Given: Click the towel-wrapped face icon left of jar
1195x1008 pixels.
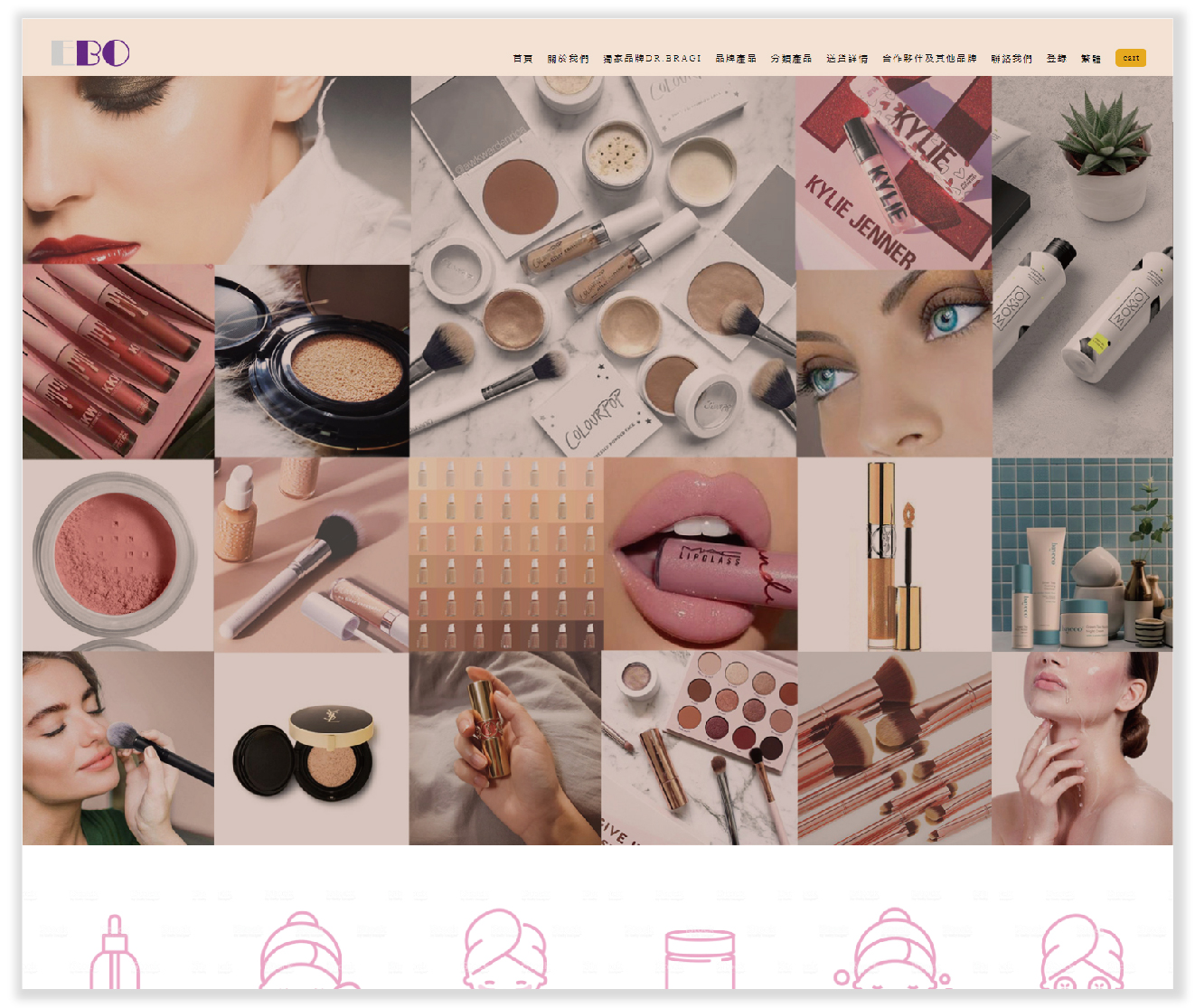Looking at the screenshot, I should point(504,949).
